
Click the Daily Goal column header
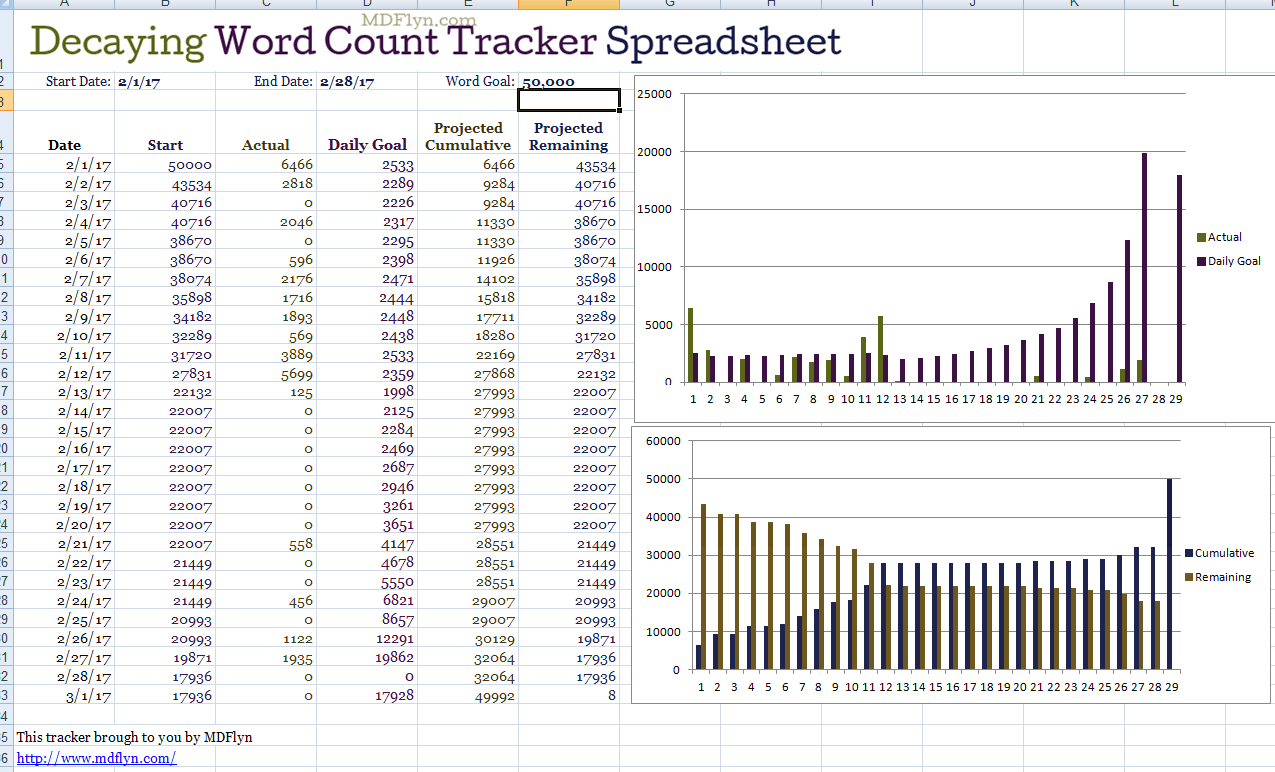(x=367, y=145)
